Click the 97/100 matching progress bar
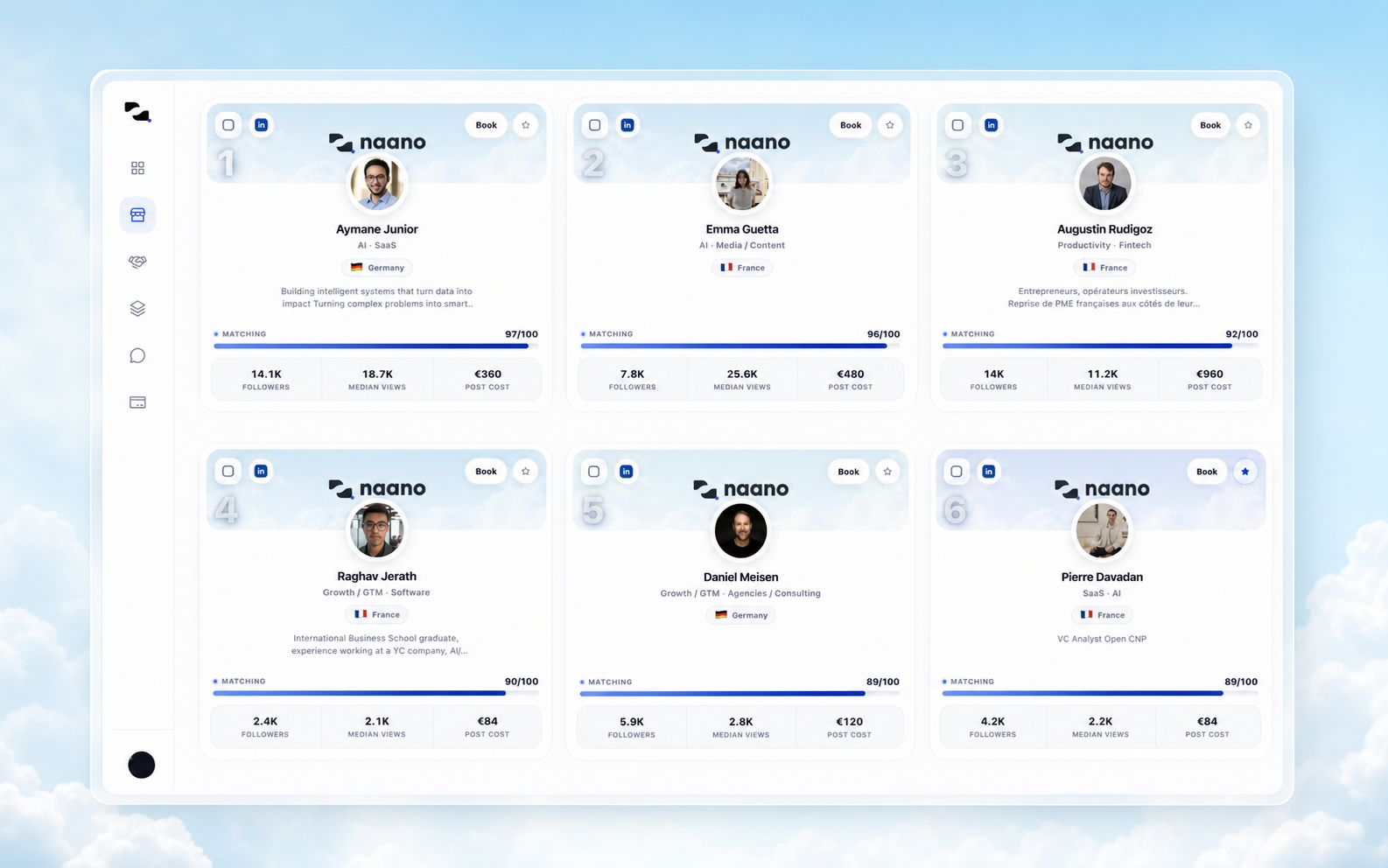 coord(376,346)
